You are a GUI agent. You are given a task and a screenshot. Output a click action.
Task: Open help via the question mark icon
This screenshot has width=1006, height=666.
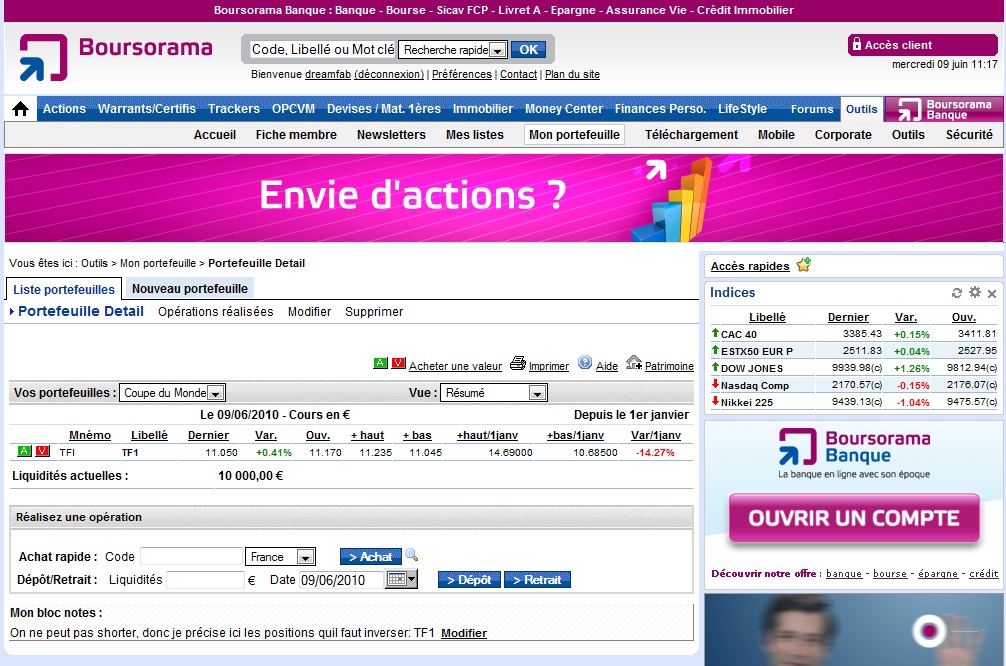(585, 364)
